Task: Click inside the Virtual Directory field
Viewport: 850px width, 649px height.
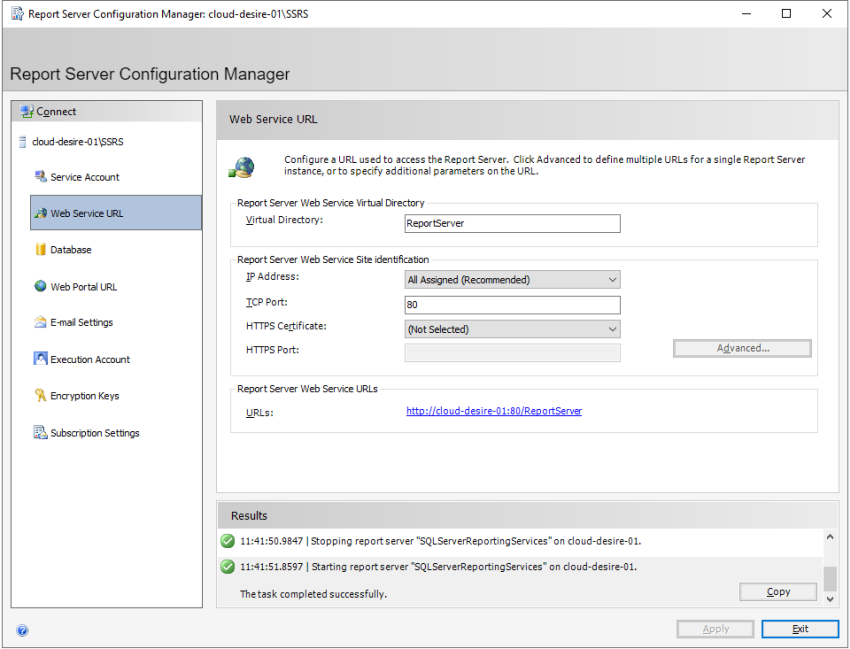Action: pos(512,223)
